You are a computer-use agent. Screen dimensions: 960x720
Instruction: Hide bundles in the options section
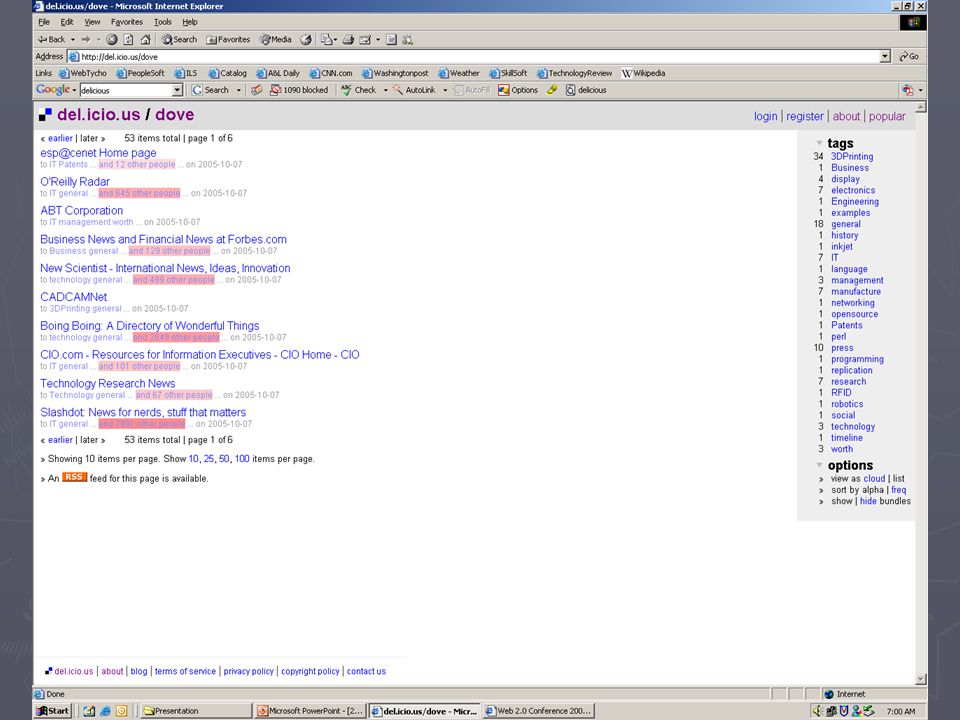(868, 501)
